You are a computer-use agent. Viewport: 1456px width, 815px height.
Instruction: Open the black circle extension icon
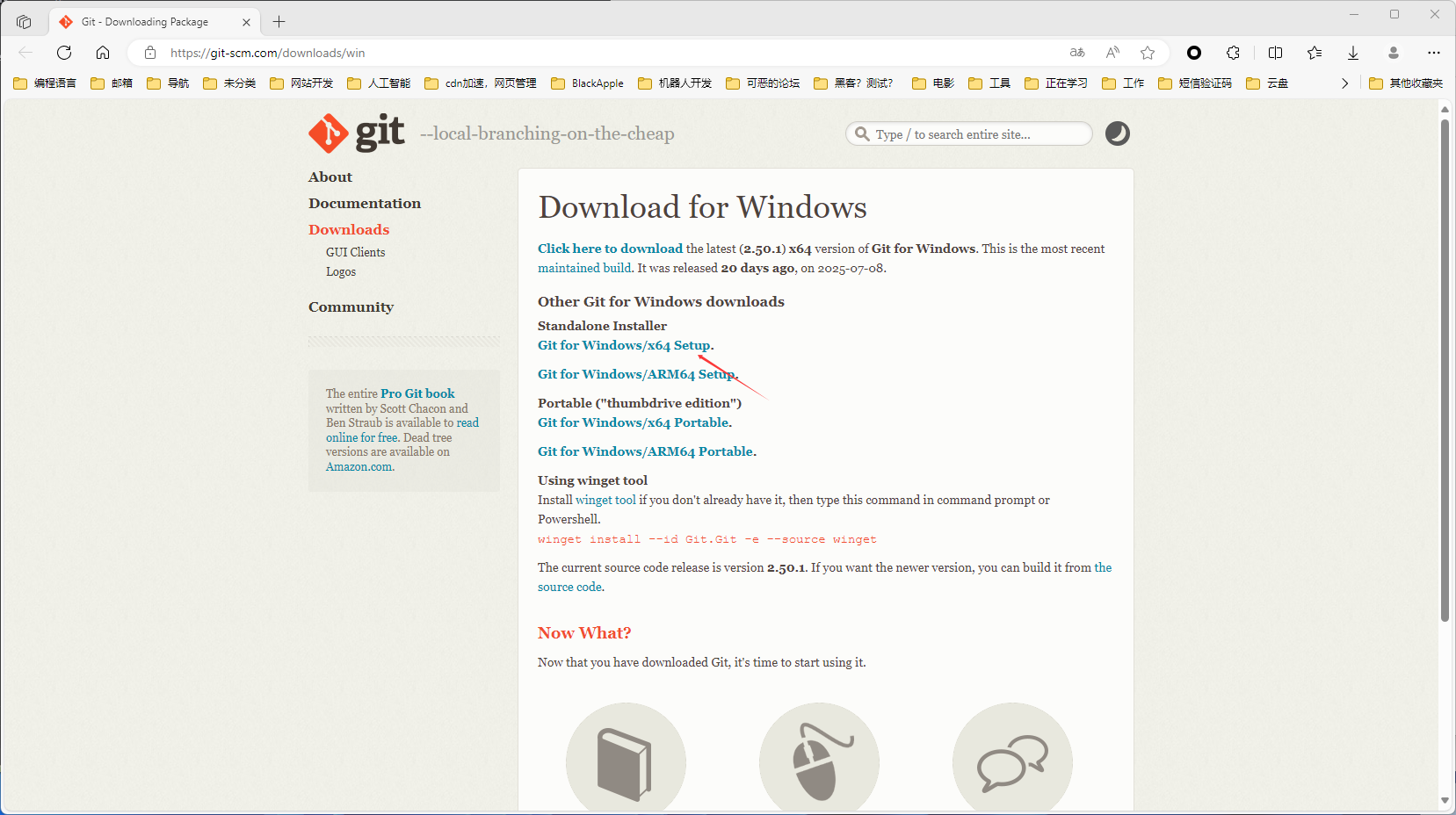pos(1194,53)
